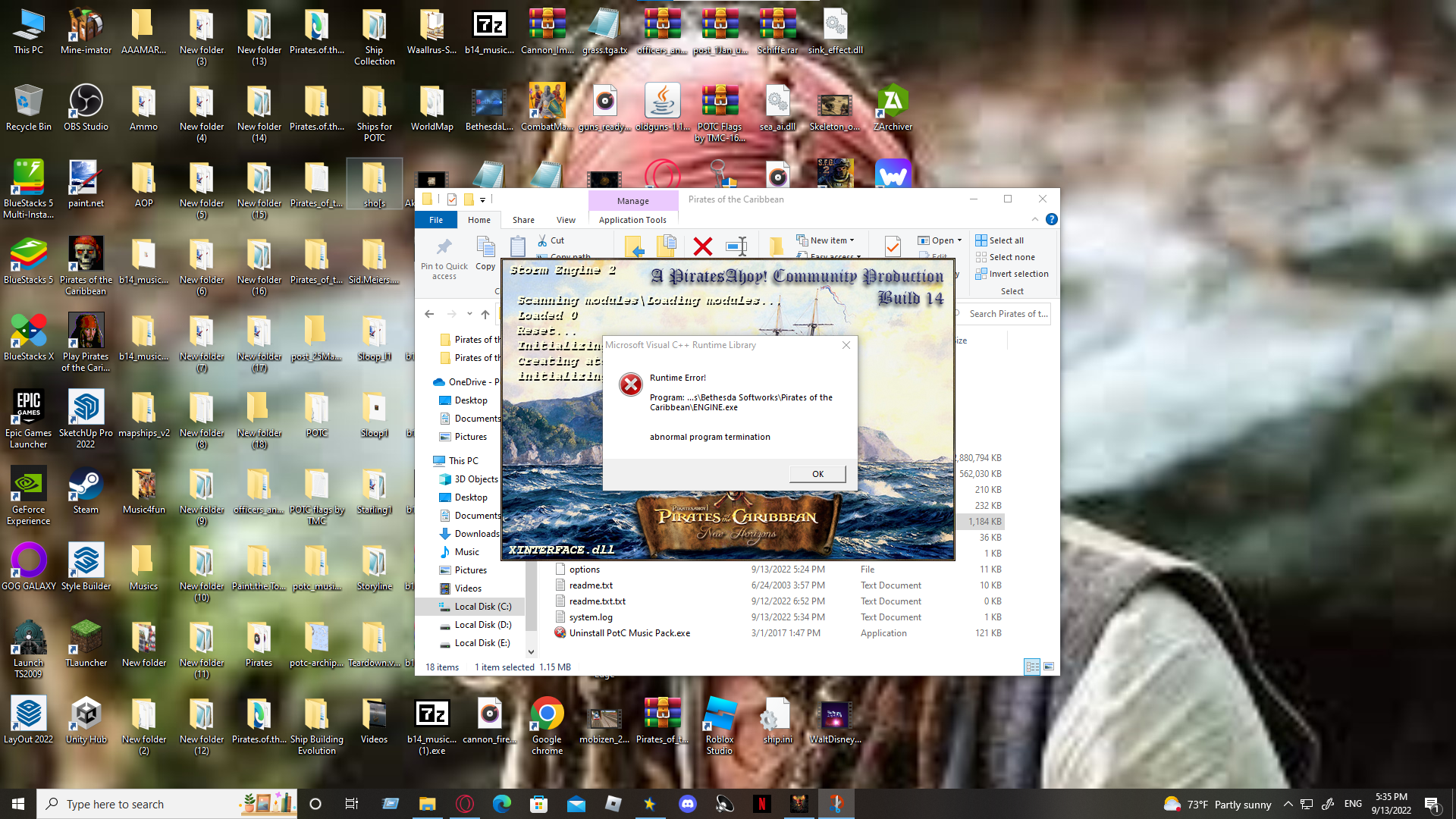The image size is (1456, 819).
Task: Click Properties icon in Quick Access Toolbar
Action: pyautogui.click(x=452, y=199)
